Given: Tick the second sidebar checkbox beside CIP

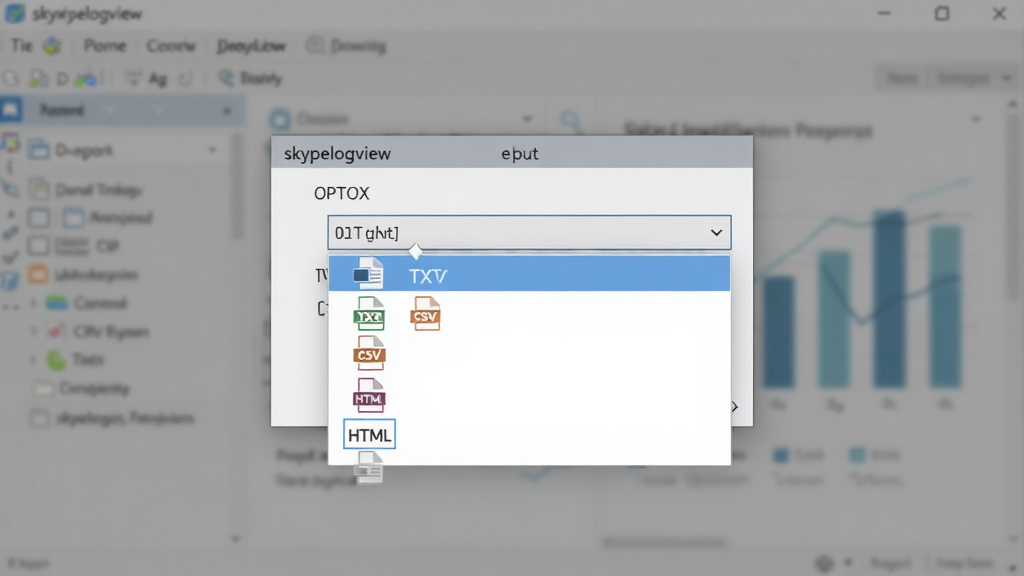Looking at the screenshot, I should (39, 246).
